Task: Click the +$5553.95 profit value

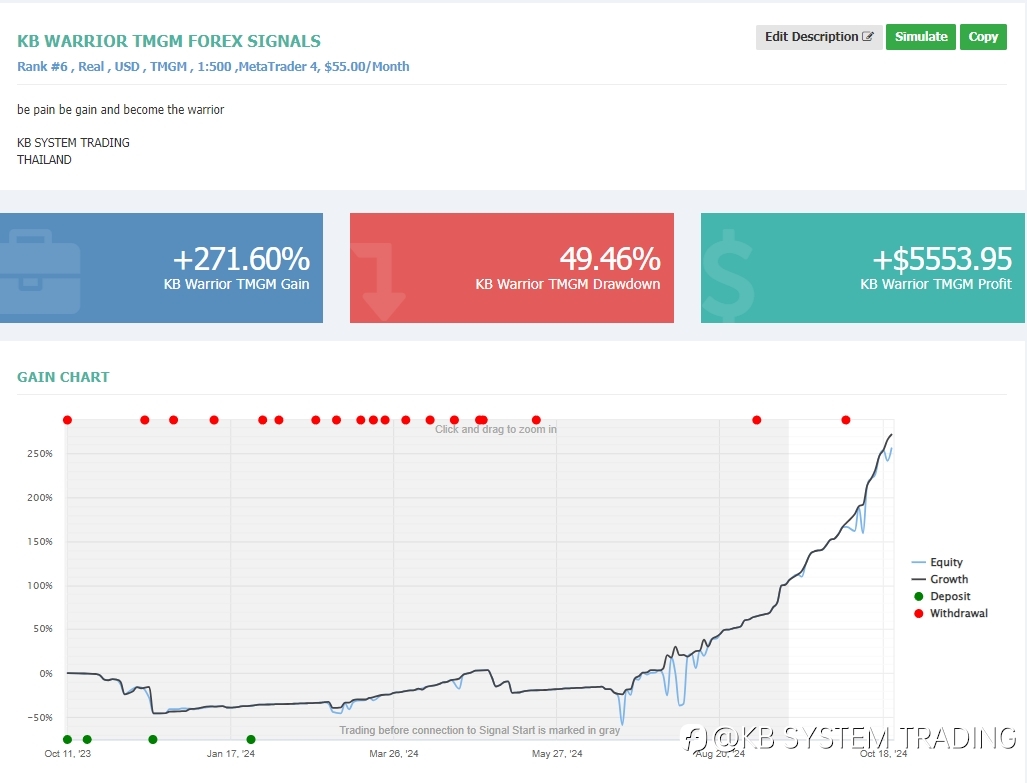Action: 942,259
